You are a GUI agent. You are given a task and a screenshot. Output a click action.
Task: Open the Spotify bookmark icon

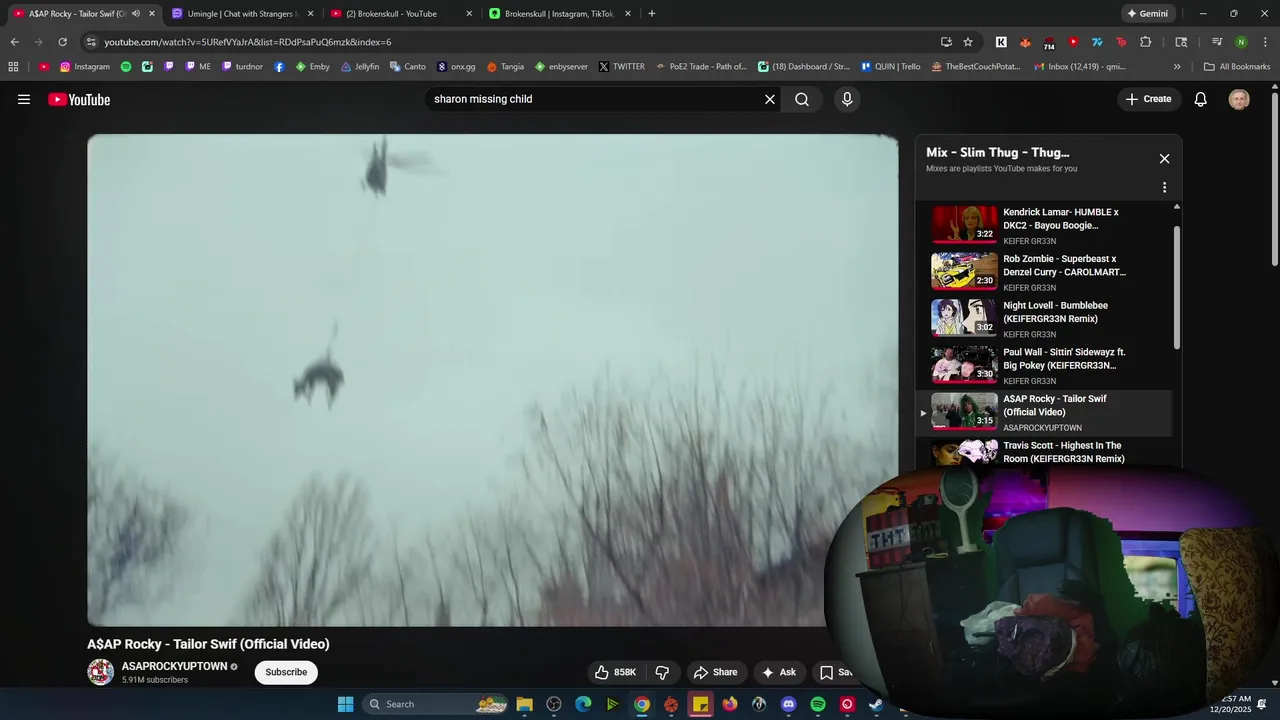126,67
